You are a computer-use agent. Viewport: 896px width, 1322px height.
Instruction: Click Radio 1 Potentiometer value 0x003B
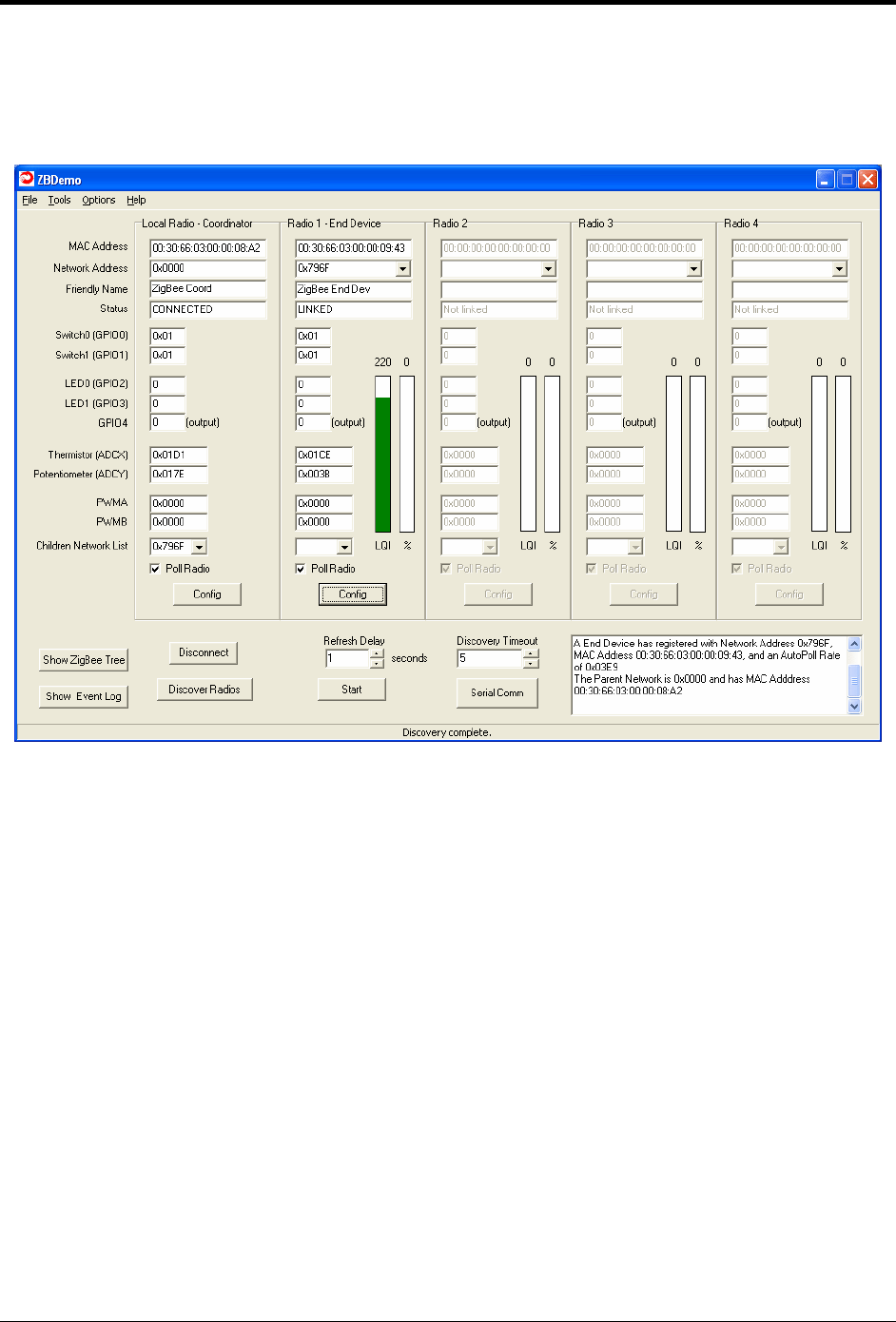tap(324, 475)
